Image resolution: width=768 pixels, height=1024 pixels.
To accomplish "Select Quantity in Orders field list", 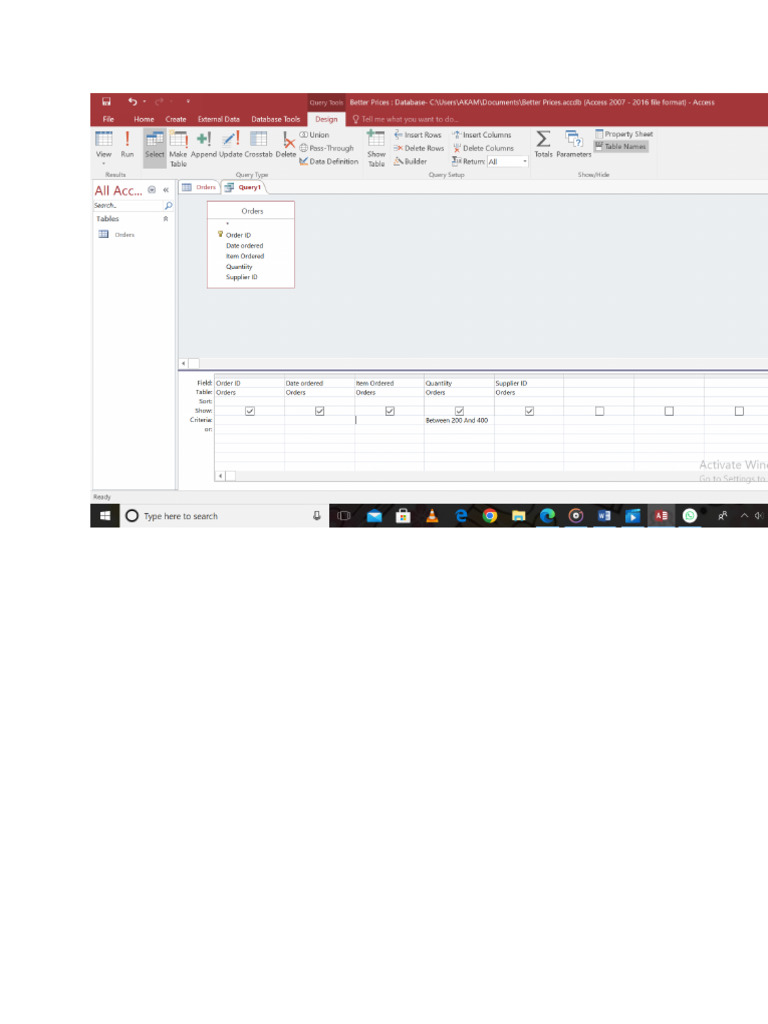I will pos(239,266).
